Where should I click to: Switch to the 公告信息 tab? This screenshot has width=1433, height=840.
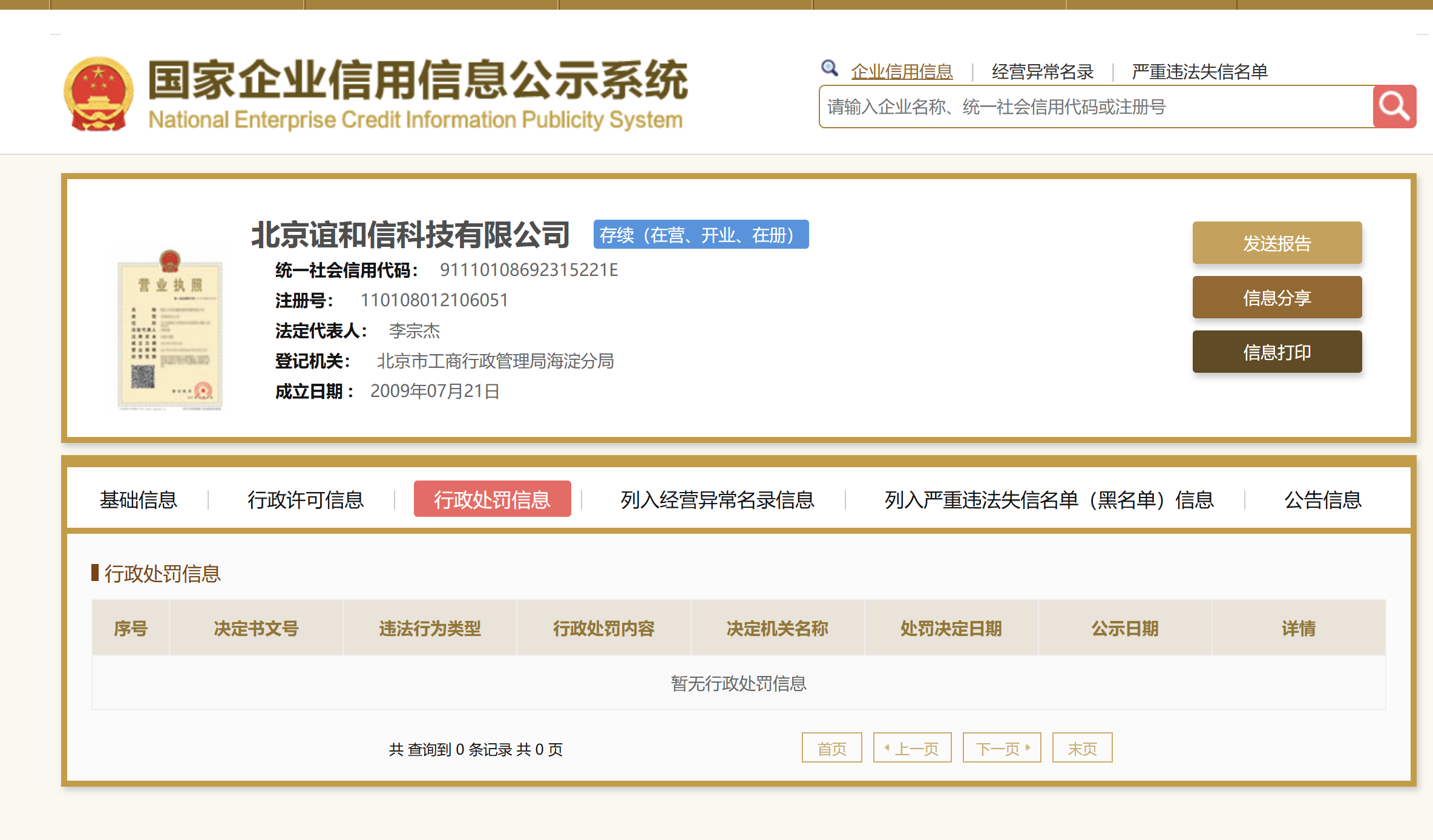click(1322, 500)
